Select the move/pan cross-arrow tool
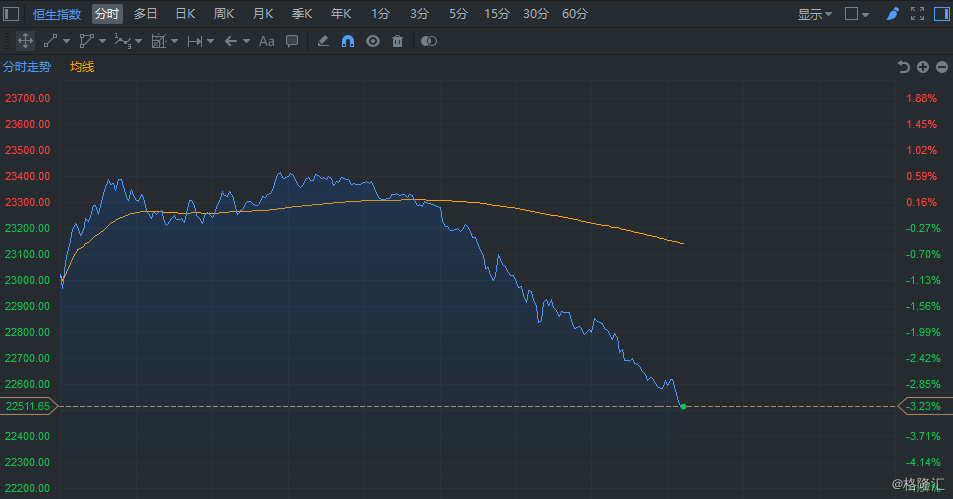953x499 pixels. point(25,41)
